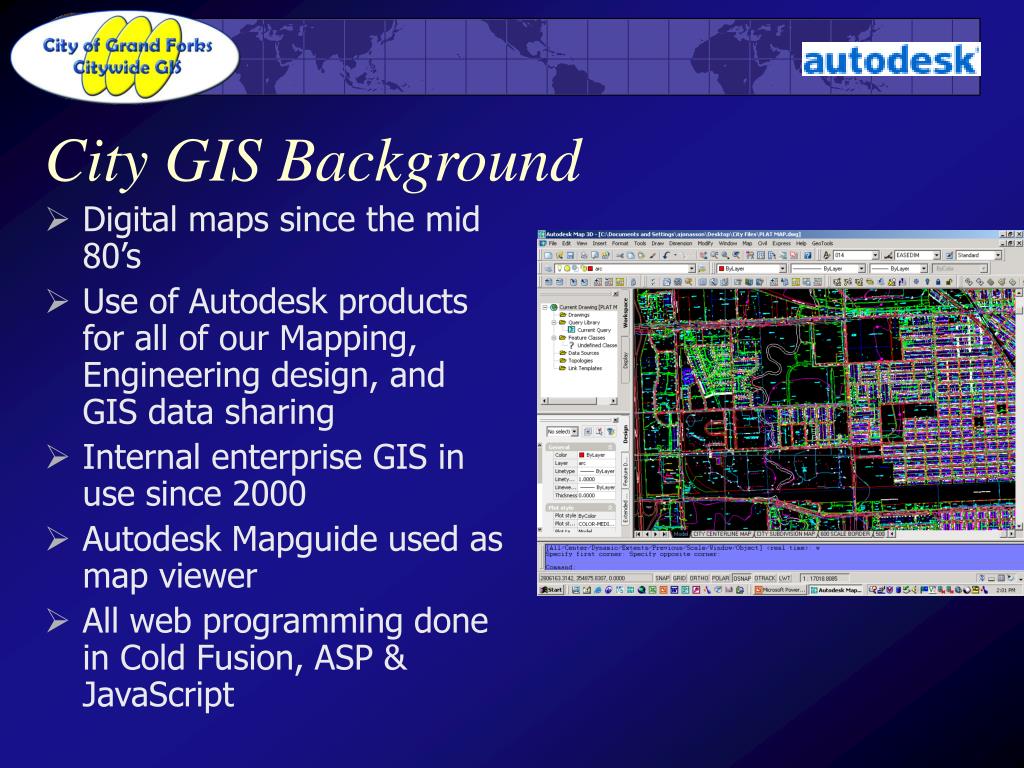Click the Match Properties brush icon
This screenshot has width=1024, height=768.
tap(652, 255)
